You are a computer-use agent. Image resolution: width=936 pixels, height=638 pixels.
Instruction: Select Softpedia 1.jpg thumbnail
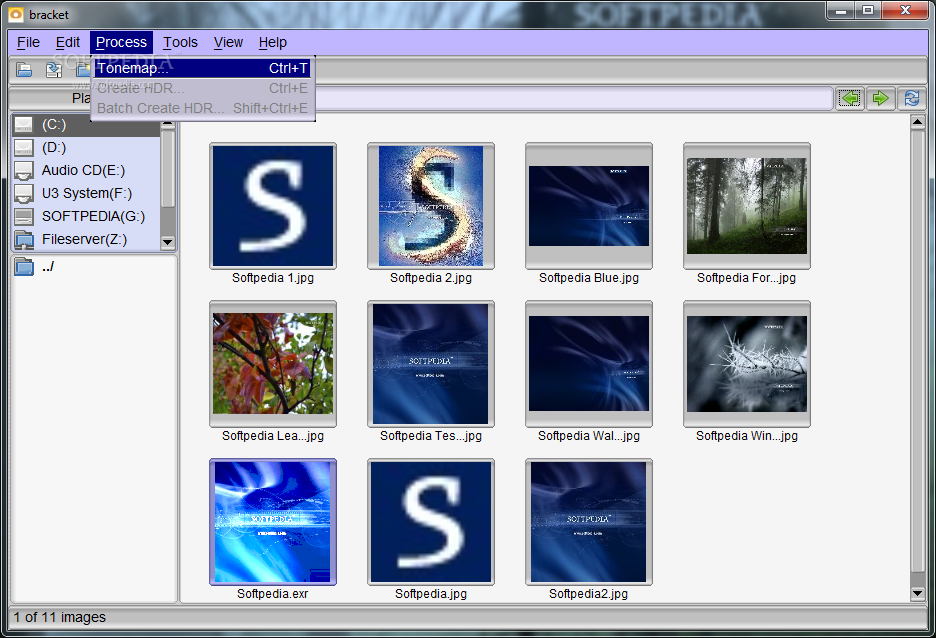click(x=273, y=206)
